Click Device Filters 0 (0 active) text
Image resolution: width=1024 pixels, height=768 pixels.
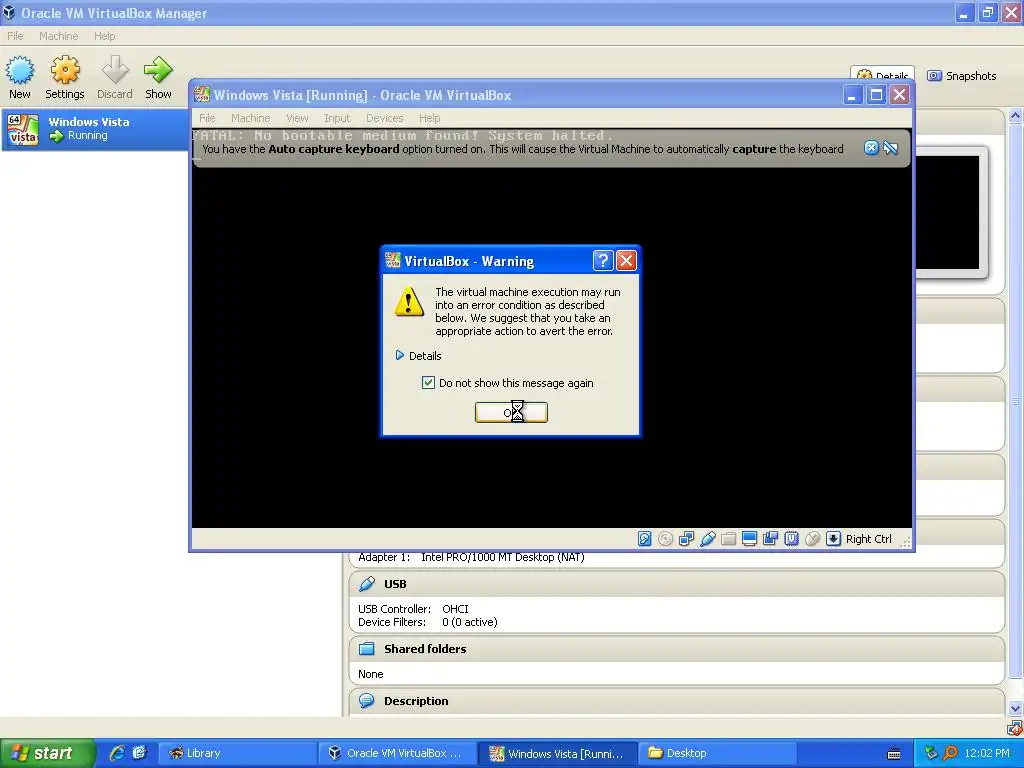428,622
